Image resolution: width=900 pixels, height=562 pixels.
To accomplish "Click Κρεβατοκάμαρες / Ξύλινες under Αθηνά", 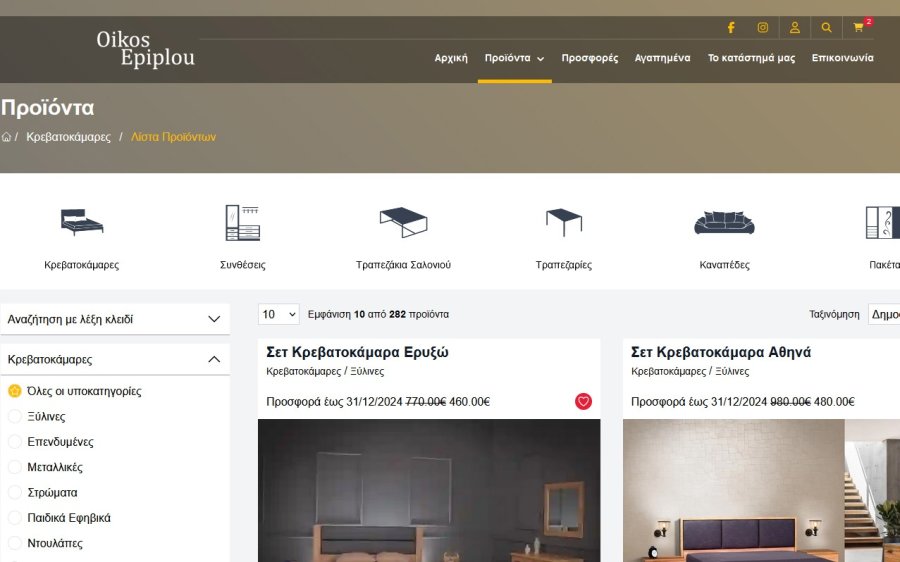I will (690, 371).
